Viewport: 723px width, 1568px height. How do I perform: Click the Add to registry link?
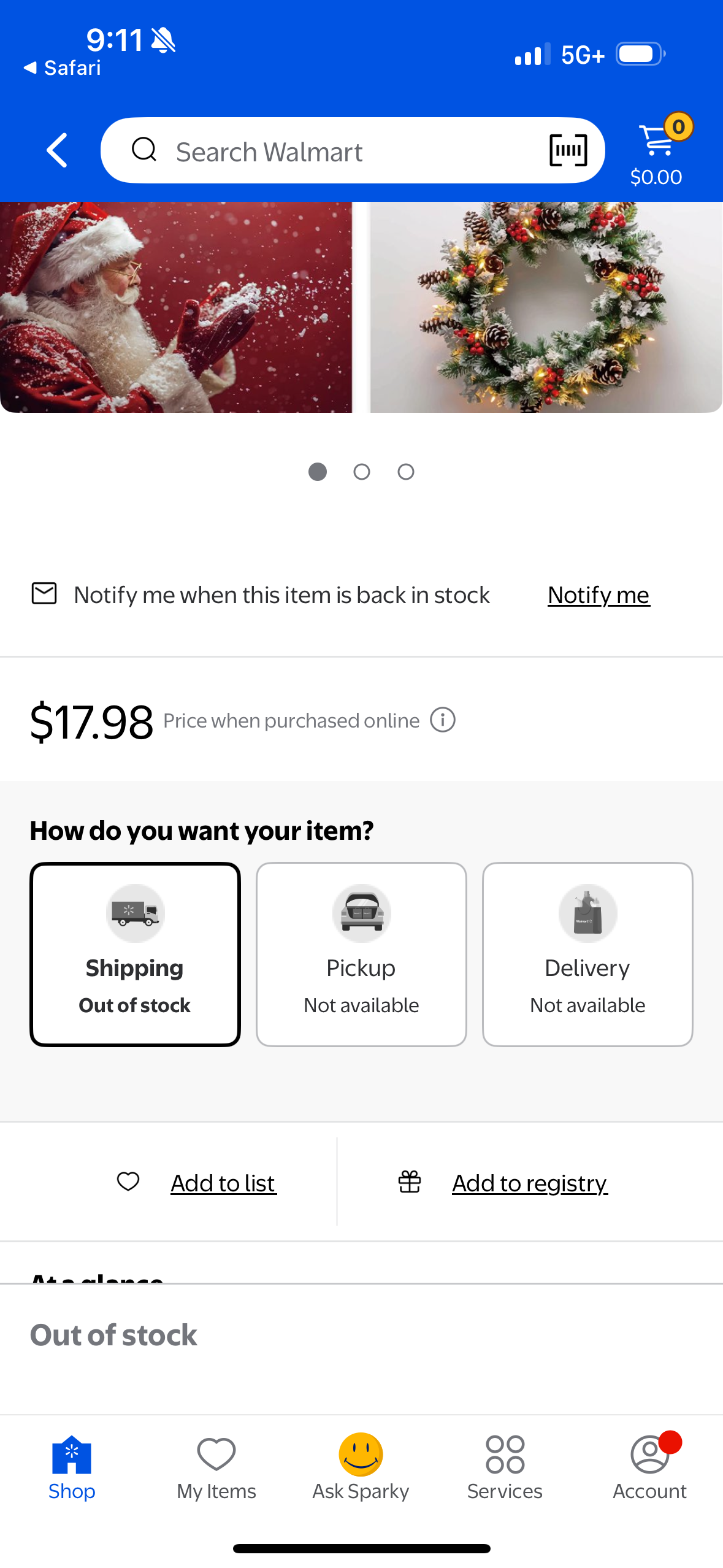coord(530,1183)
